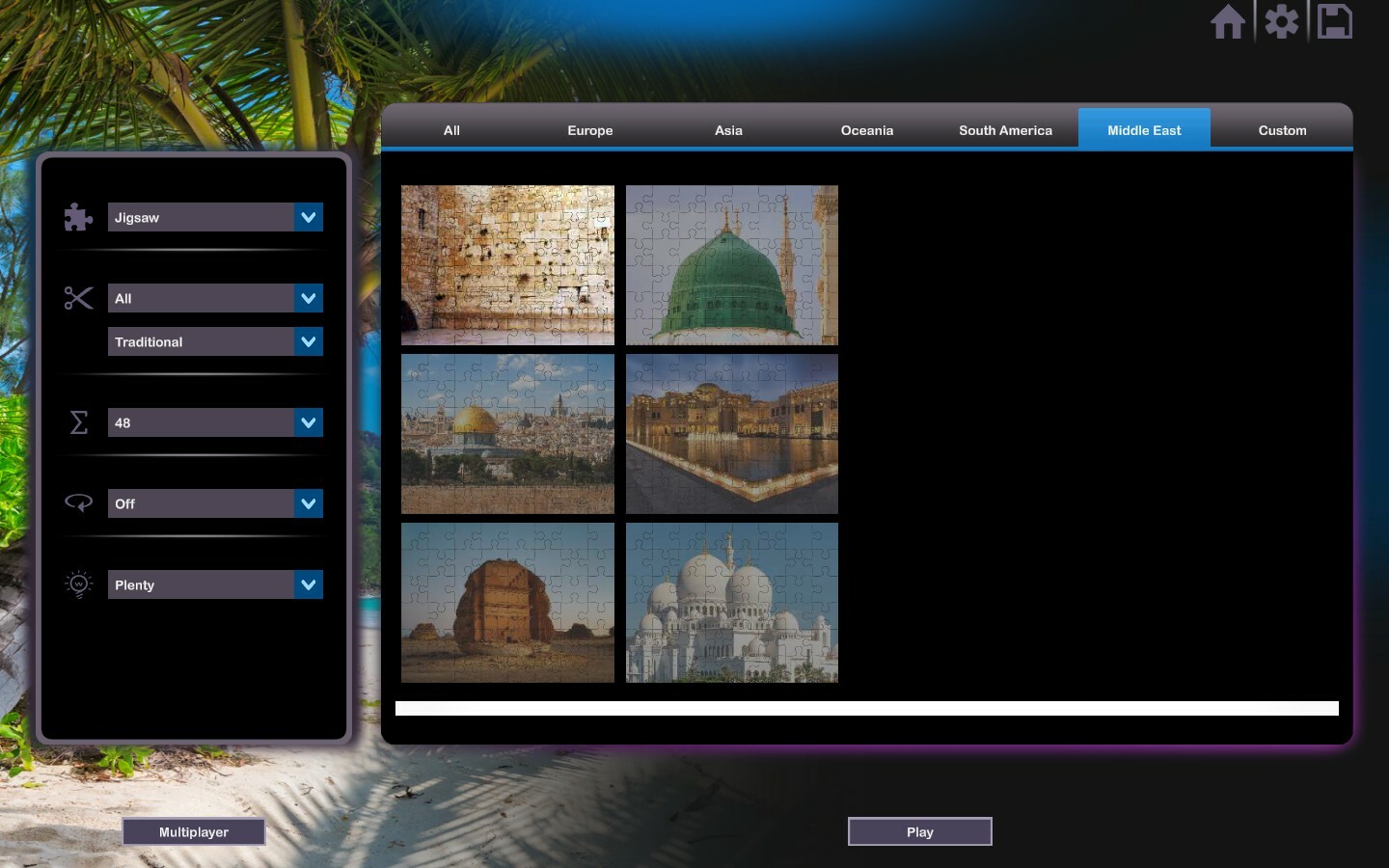Select the scissors cut-style icon
The width and height of the screenshot is (1389, 868).
tap(78, 298)
